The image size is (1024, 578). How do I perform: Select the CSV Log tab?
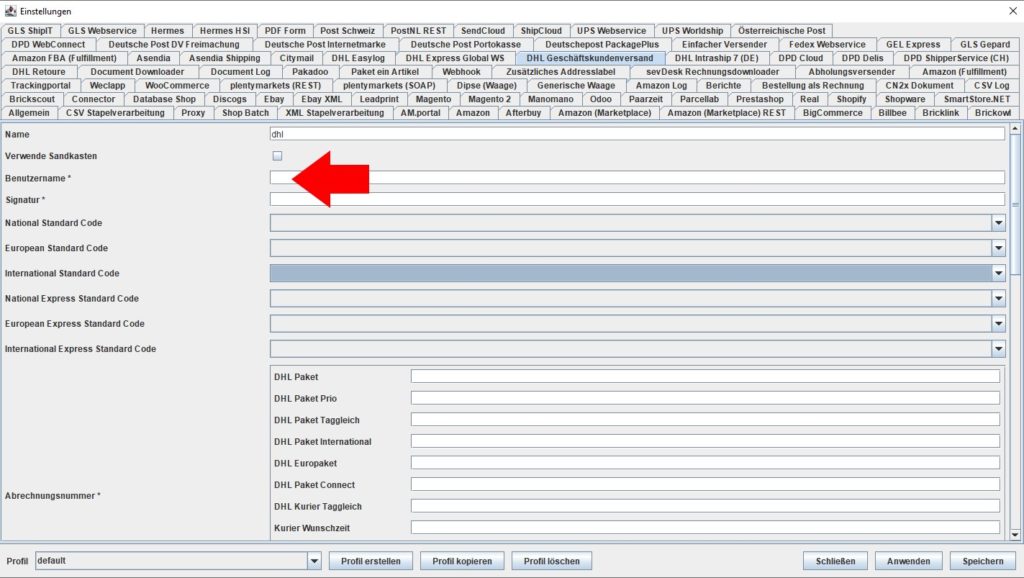pos(991,86)
